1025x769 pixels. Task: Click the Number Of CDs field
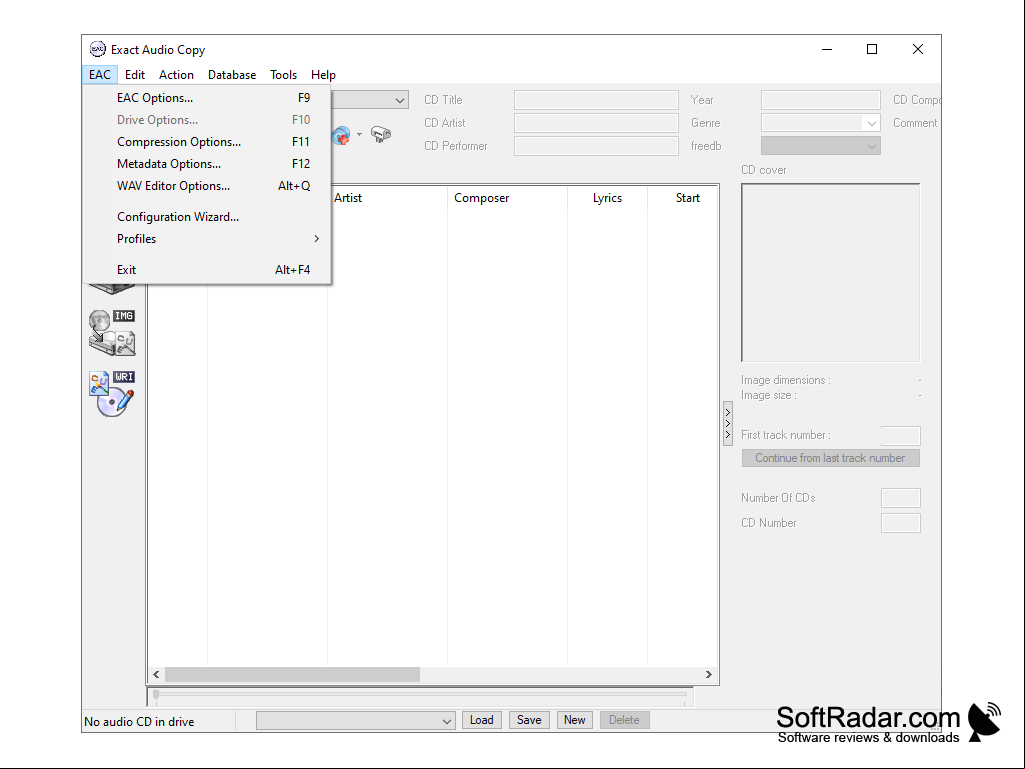coord(901,498)
